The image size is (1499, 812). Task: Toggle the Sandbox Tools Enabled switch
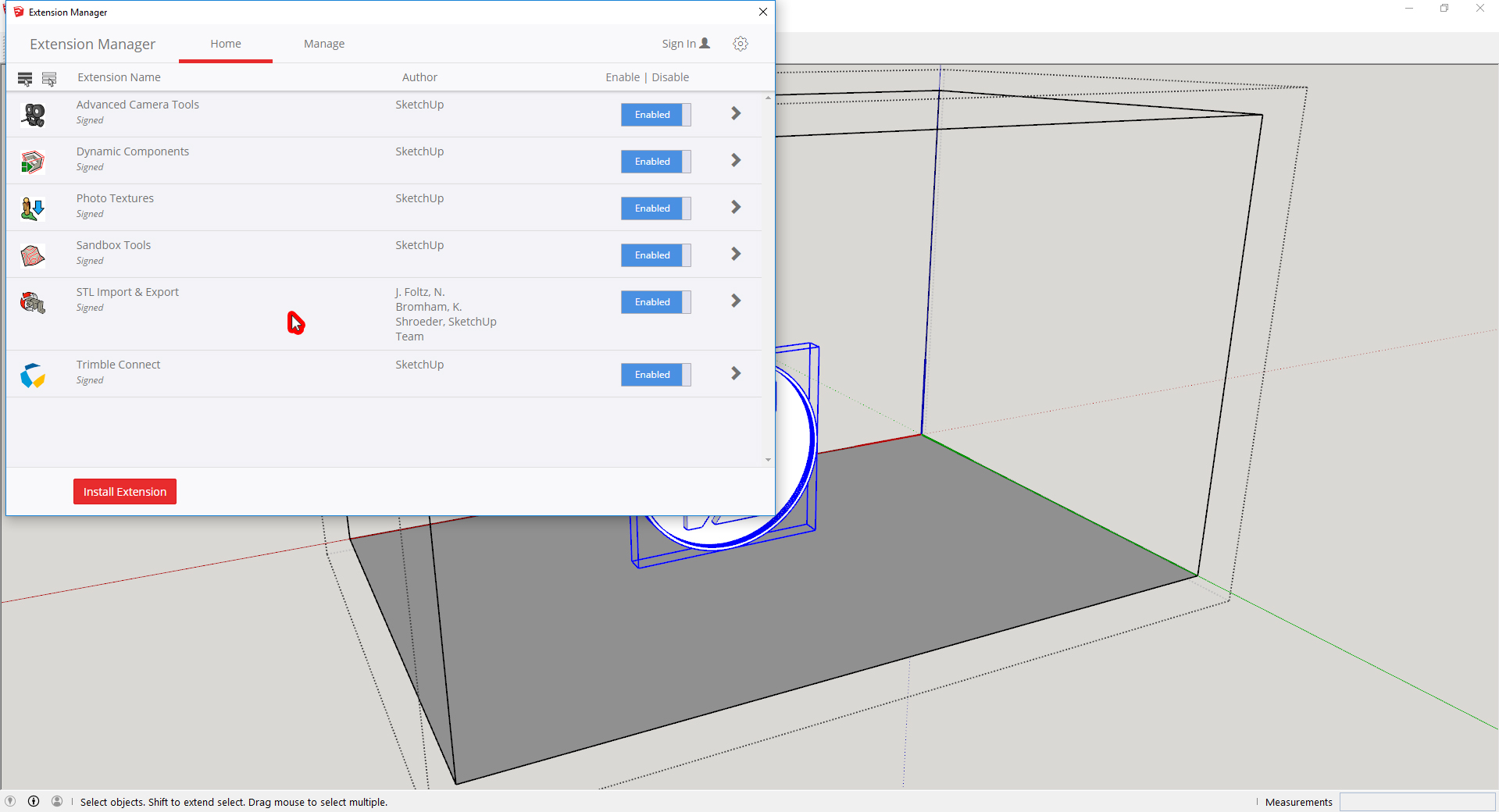tap(655, 255)
